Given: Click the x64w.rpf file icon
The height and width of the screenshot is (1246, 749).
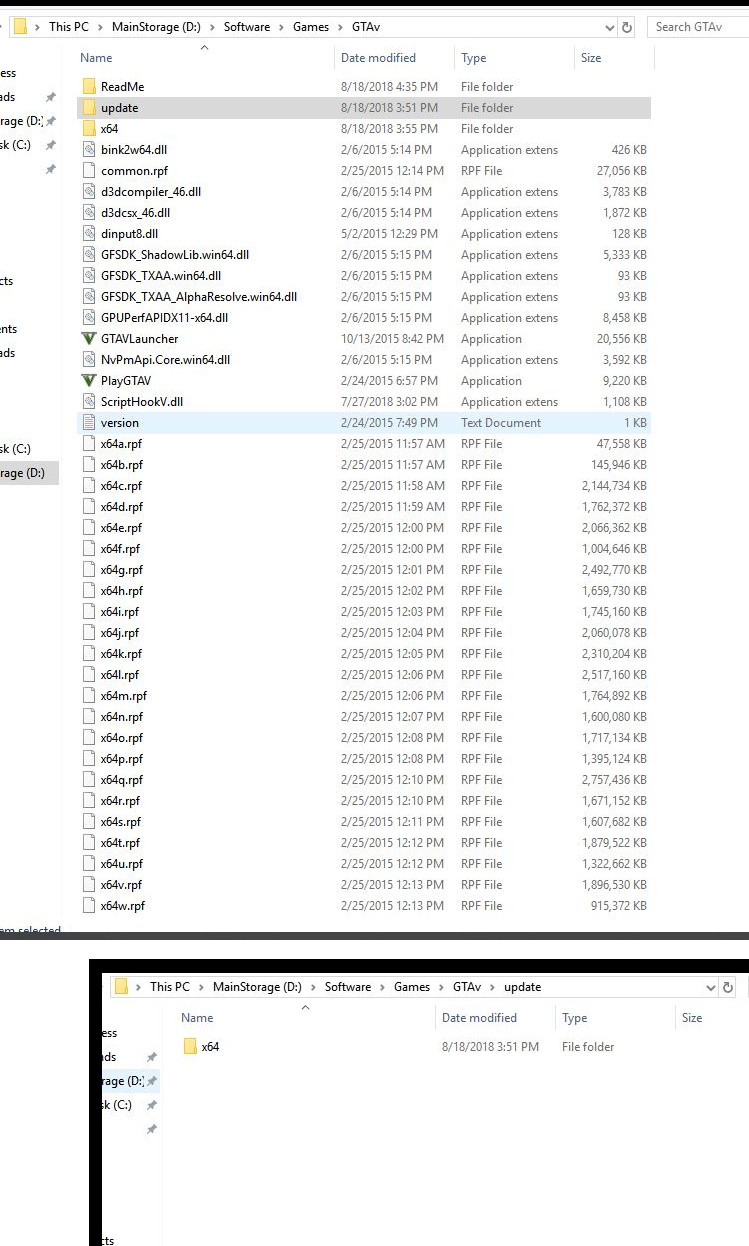Looking at the screenshot, I should click(x=89, y=906).
